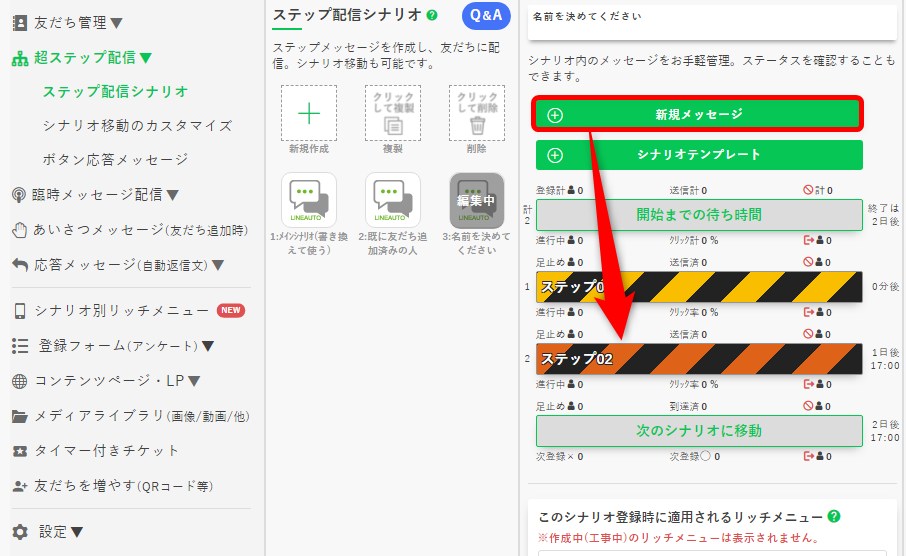Viewport: 906px width, 556px height.
Task: Open シナリオ別リッチメニュー
Action: [121, 311]
